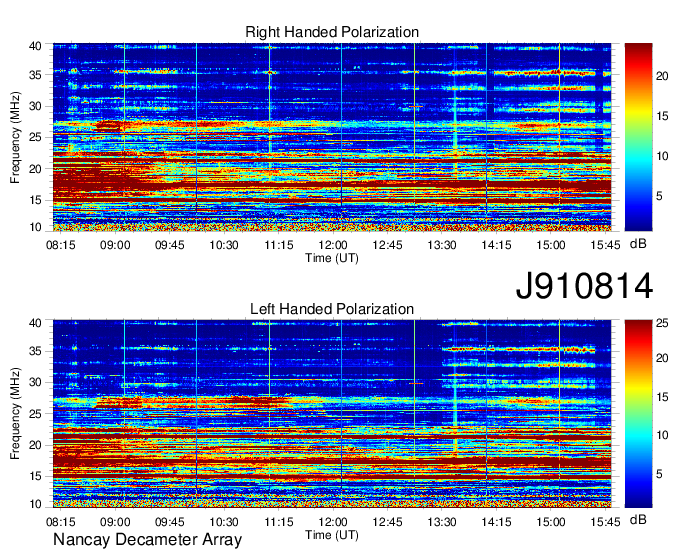Click 12:00 time tick on left-handed plot
This screenshot has height=552, width=680.
click(x=333, y=522)
